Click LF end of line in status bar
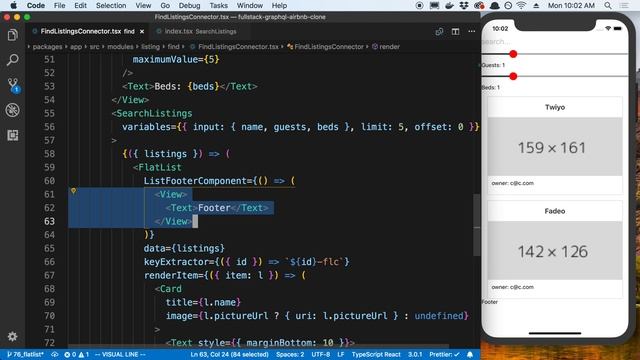 (340, 354)
